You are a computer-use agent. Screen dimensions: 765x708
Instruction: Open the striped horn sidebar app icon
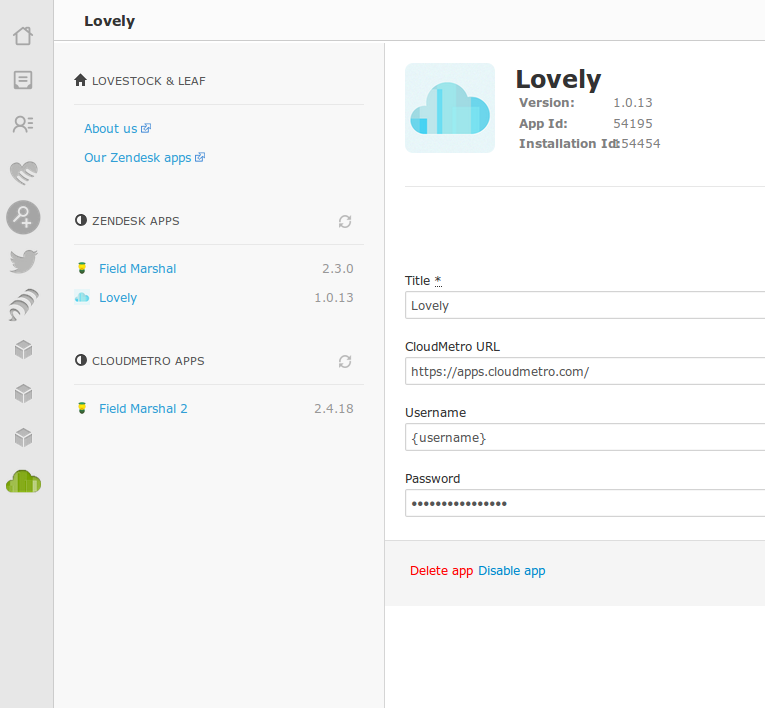tap(23, 305)
